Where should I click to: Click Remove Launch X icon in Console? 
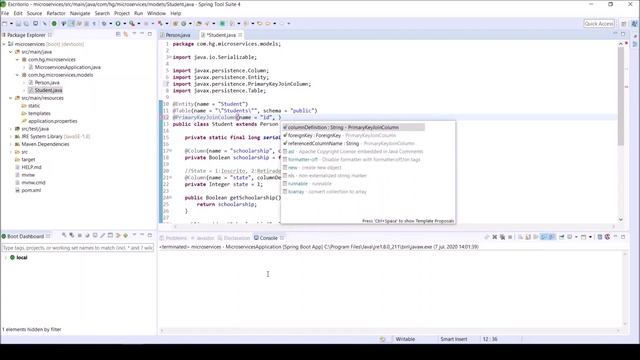495,237
